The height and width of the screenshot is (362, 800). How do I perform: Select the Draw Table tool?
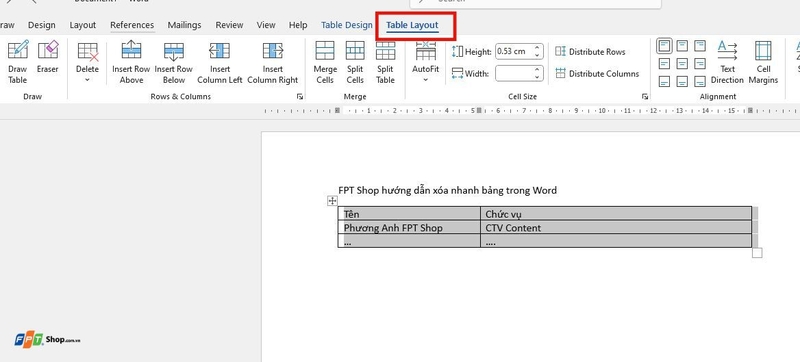pyautogui.click(x=17, y=63)
